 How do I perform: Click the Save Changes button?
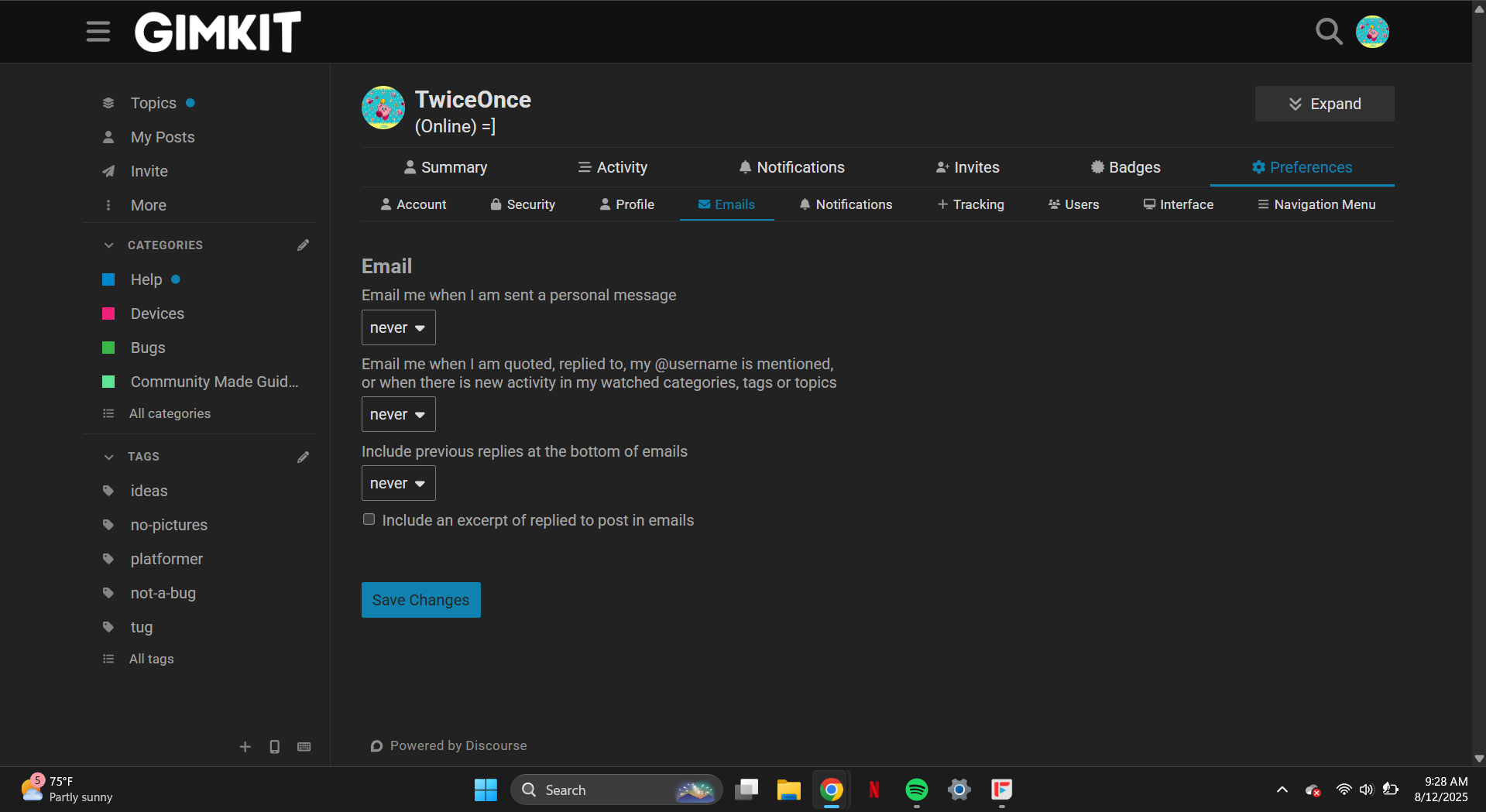coord(420,600)
